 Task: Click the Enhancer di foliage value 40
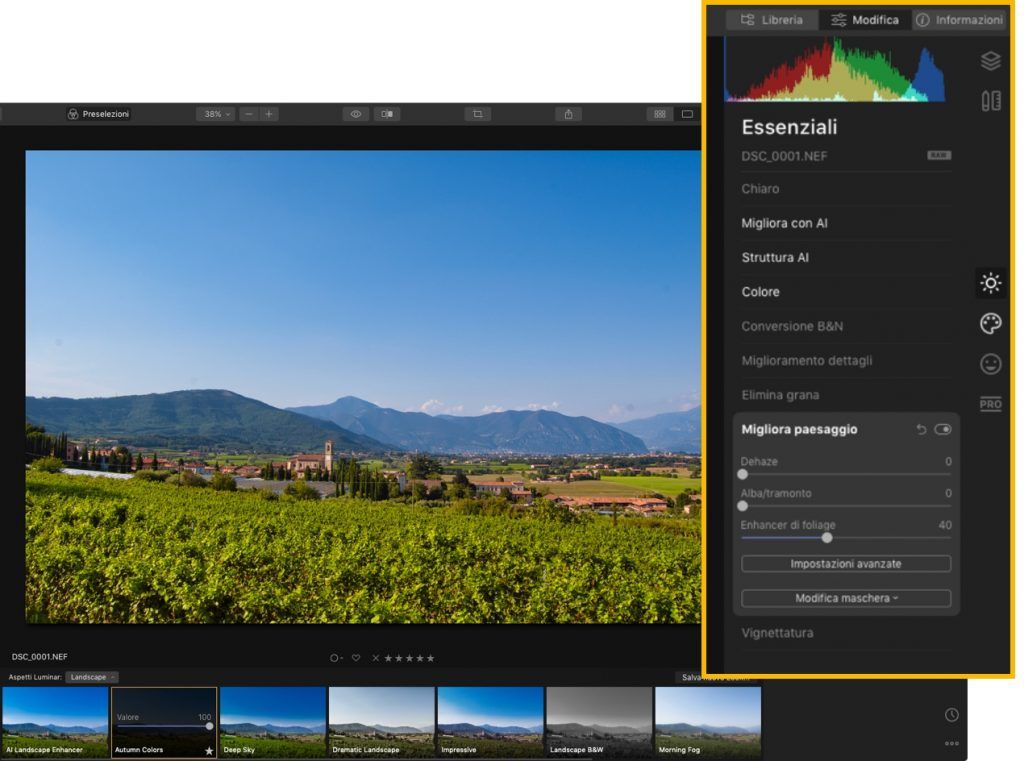[x=944, y=525]
